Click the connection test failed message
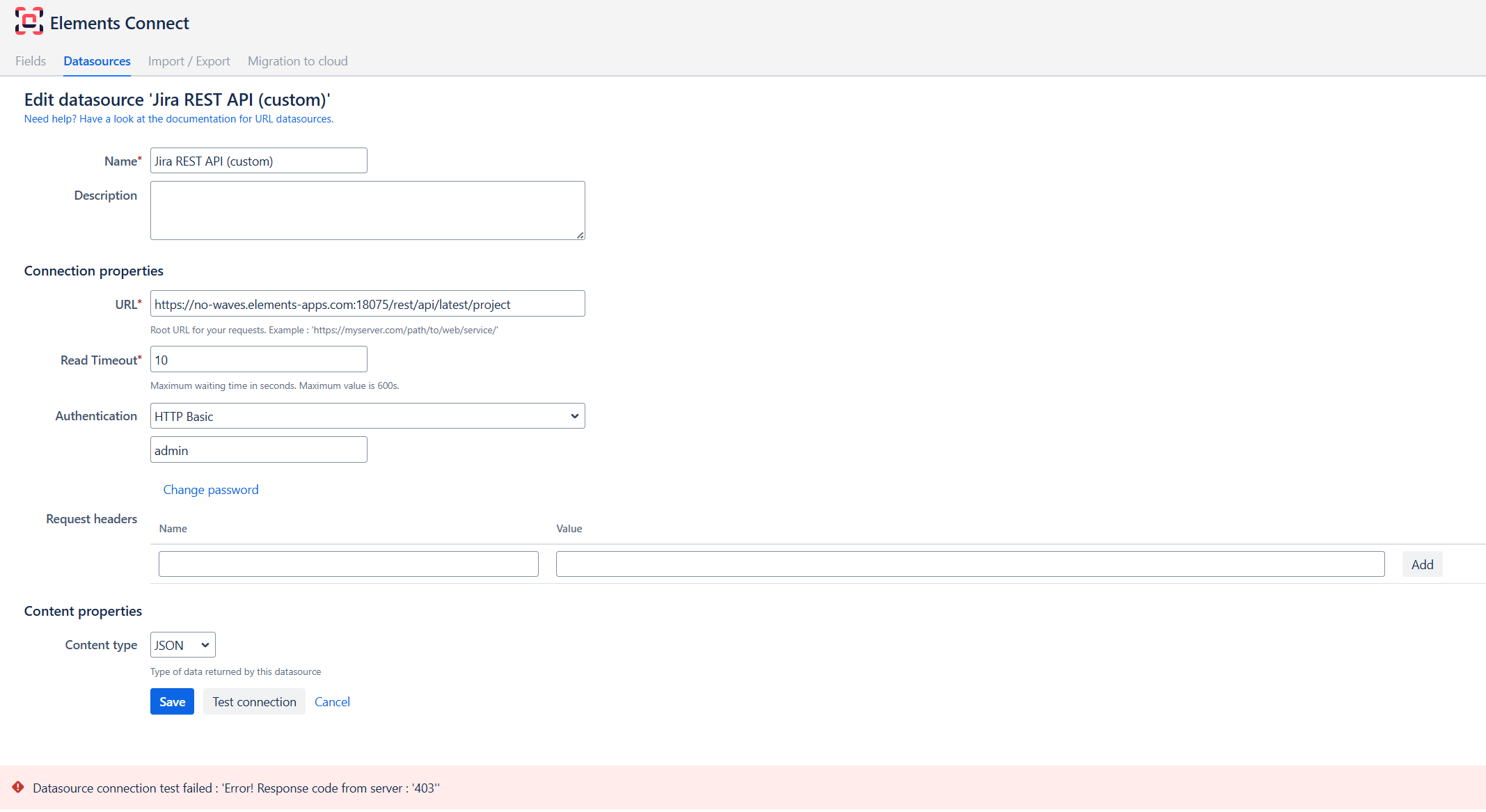This screenshot has height=812, width=1486. (237, 788)
